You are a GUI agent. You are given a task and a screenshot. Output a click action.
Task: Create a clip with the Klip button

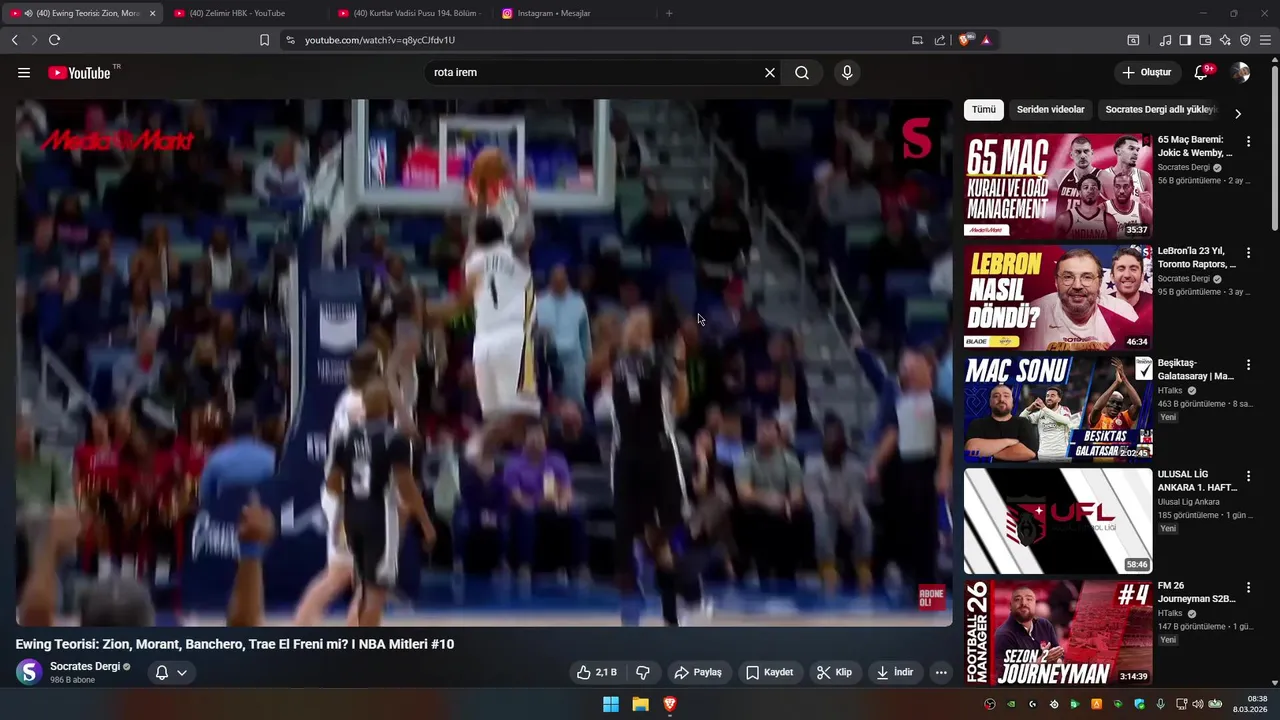[834, 672]
